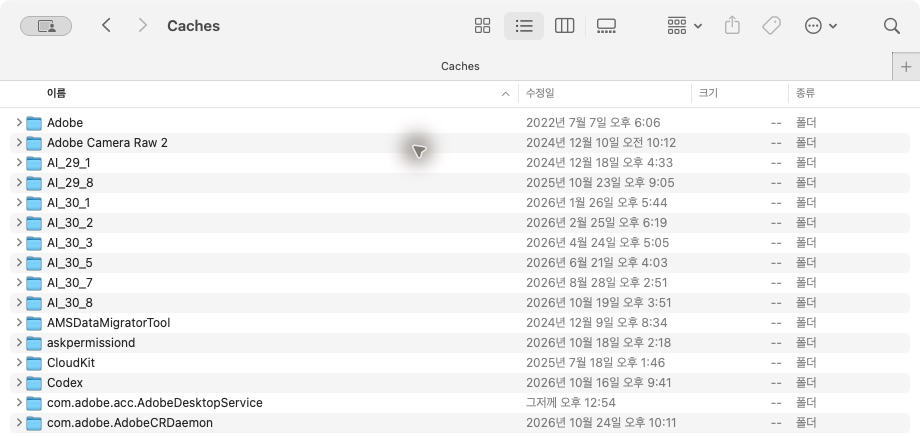Viewport: 920px width, 436px height.
Task: Sort by 이름 column header
Action: click(56, 93)
